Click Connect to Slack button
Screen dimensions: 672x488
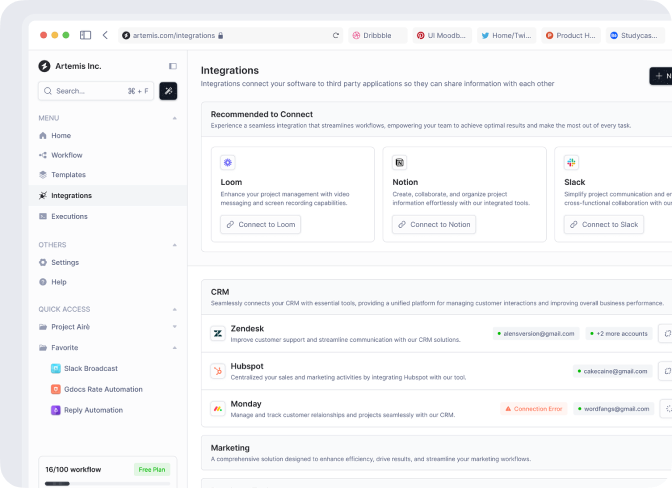(604, 225)
